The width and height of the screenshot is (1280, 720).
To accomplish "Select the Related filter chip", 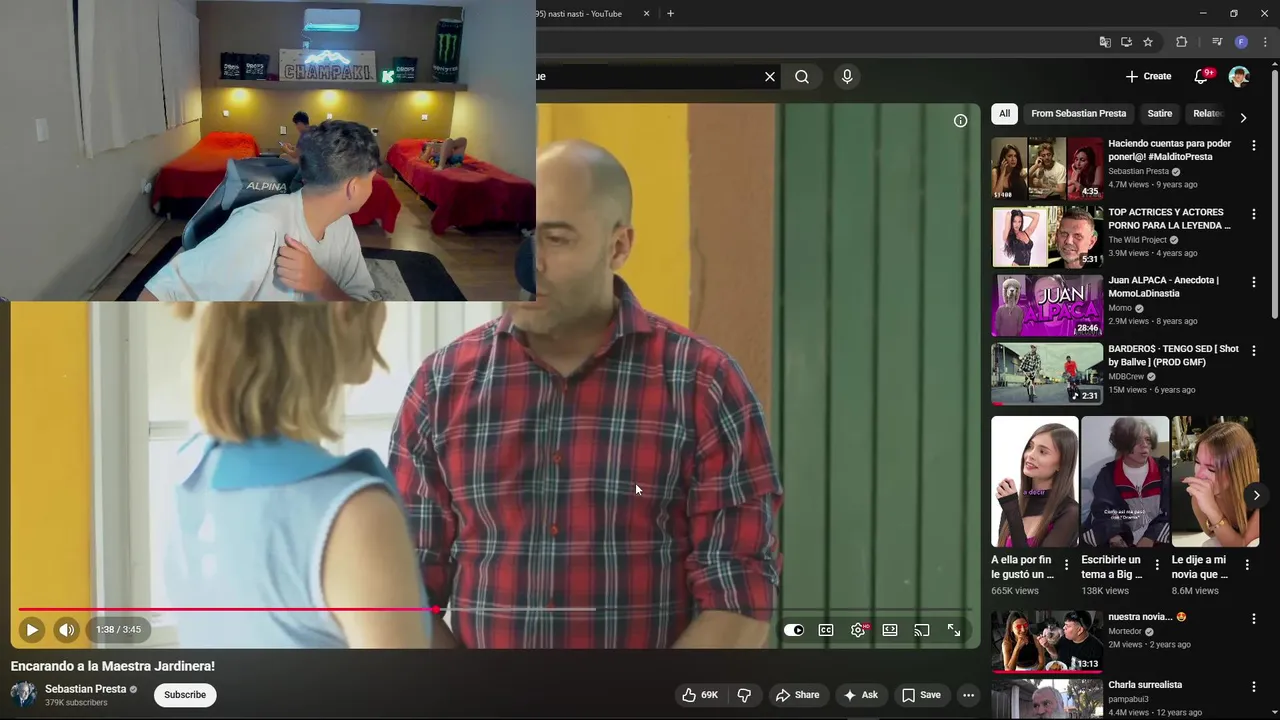I will [1208, 114].
